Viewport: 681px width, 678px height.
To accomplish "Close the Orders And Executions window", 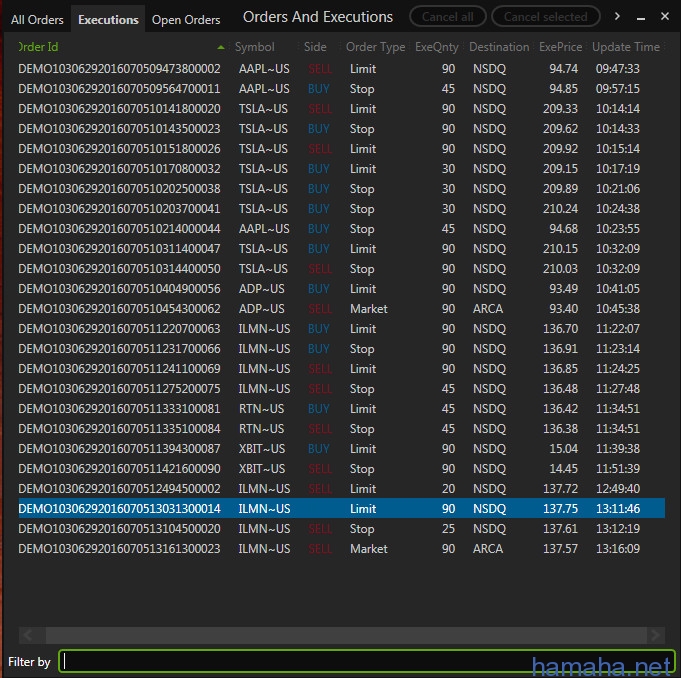I will pos(664,16).
